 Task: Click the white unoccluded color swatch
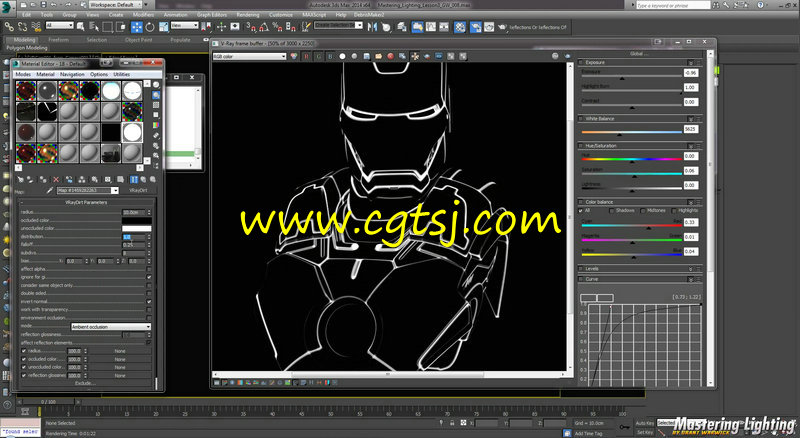click(136, 229)
